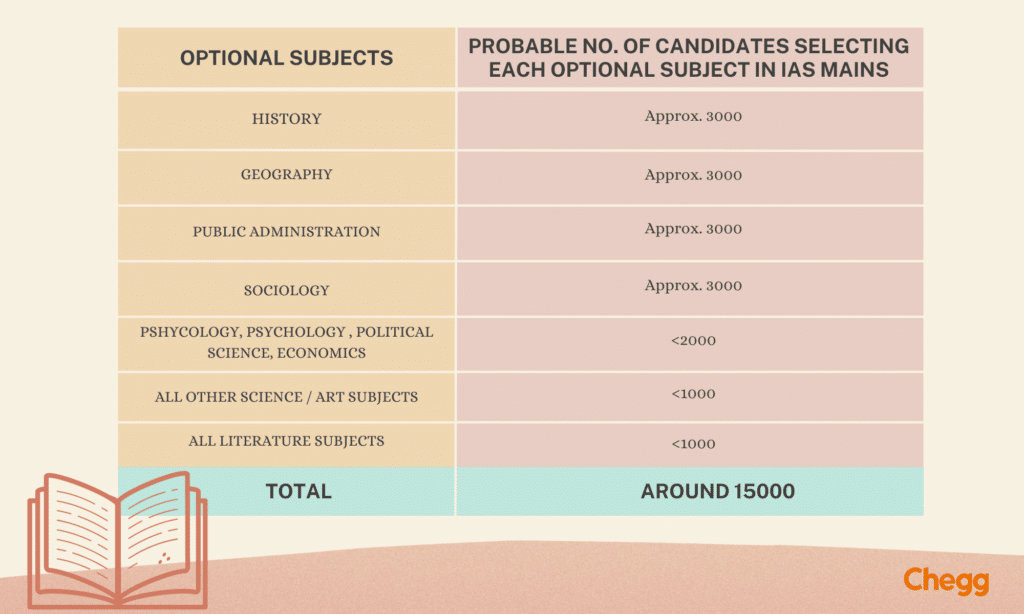Click the Chegg logo

click(947, 581)
